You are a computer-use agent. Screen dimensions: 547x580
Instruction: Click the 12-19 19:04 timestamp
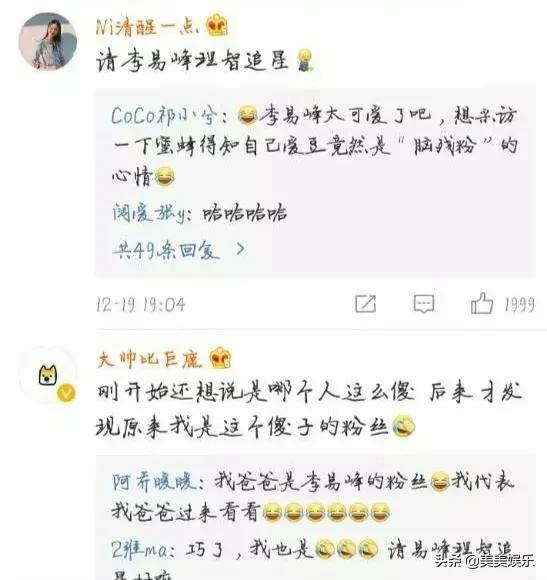point(141,305)
